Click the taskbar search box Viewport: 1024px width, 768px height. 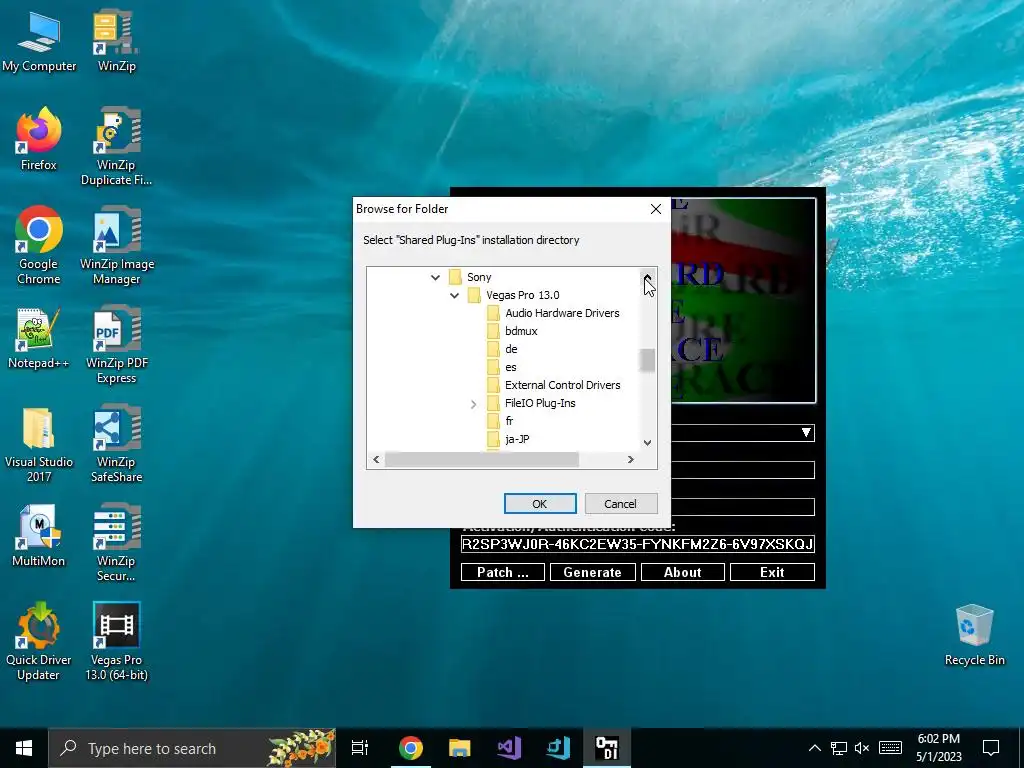pos(193,748)
